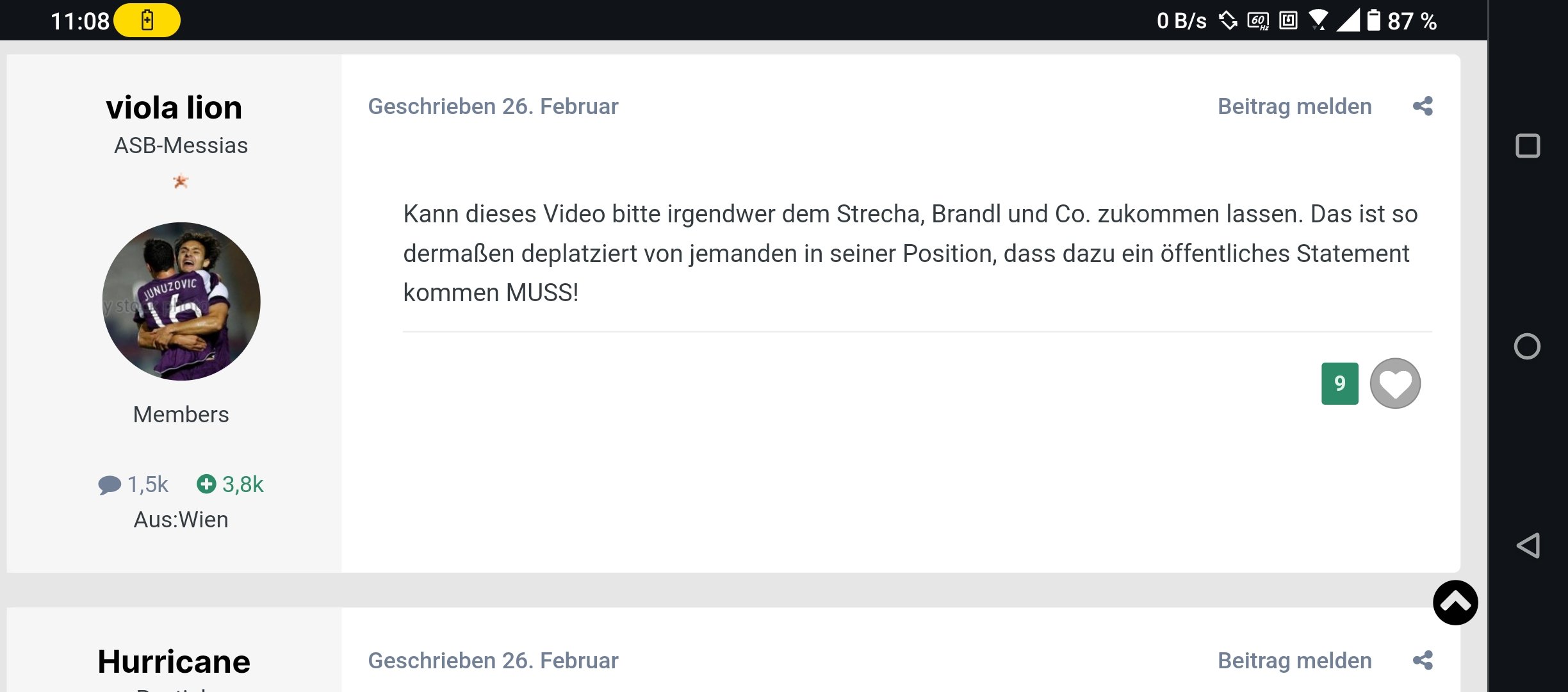Screen dimensions: 1568x692
Task: Open viola lion's profile avatar picture
Action: (x=181, y=301)
